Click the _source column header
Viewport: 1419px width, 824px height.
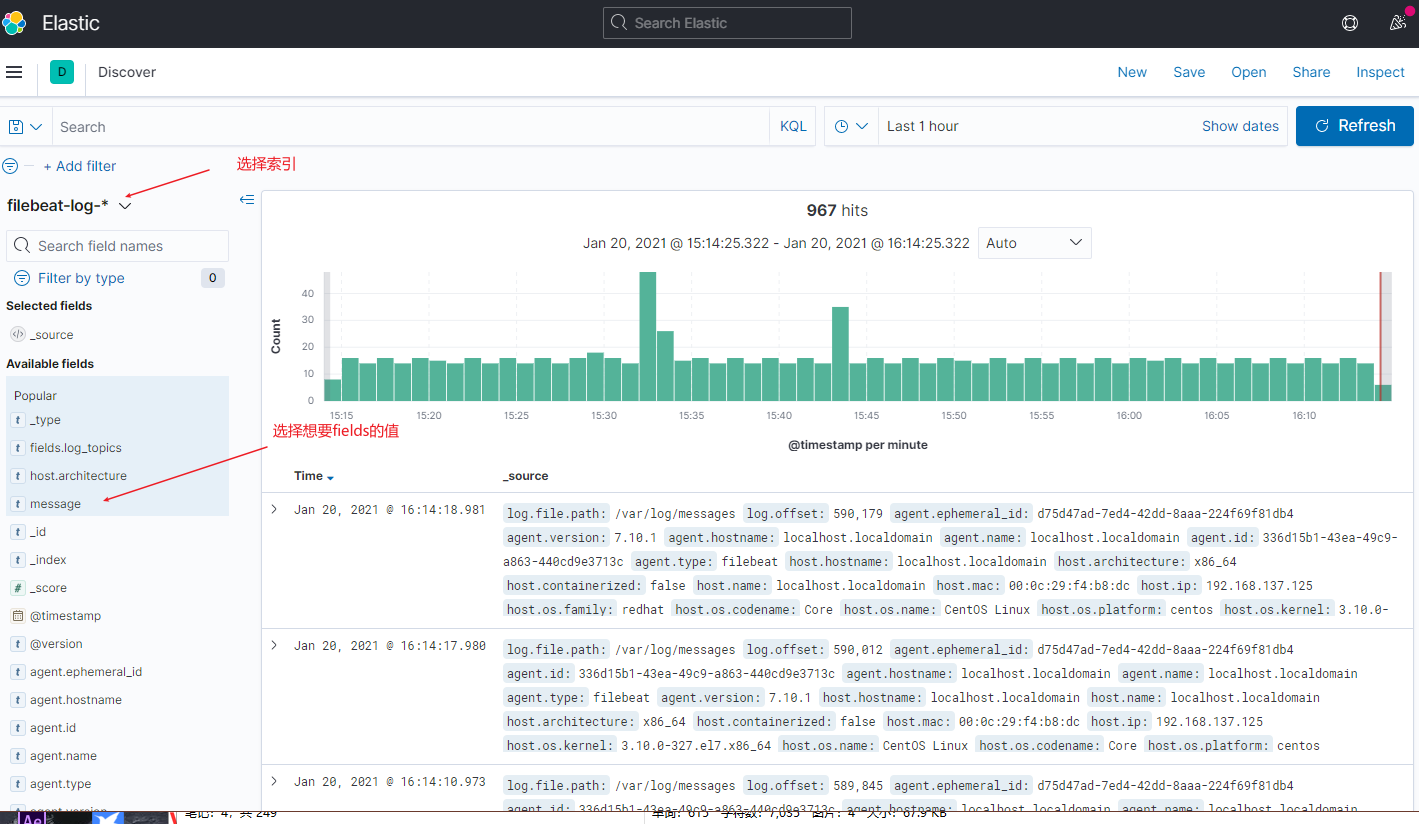525,476
